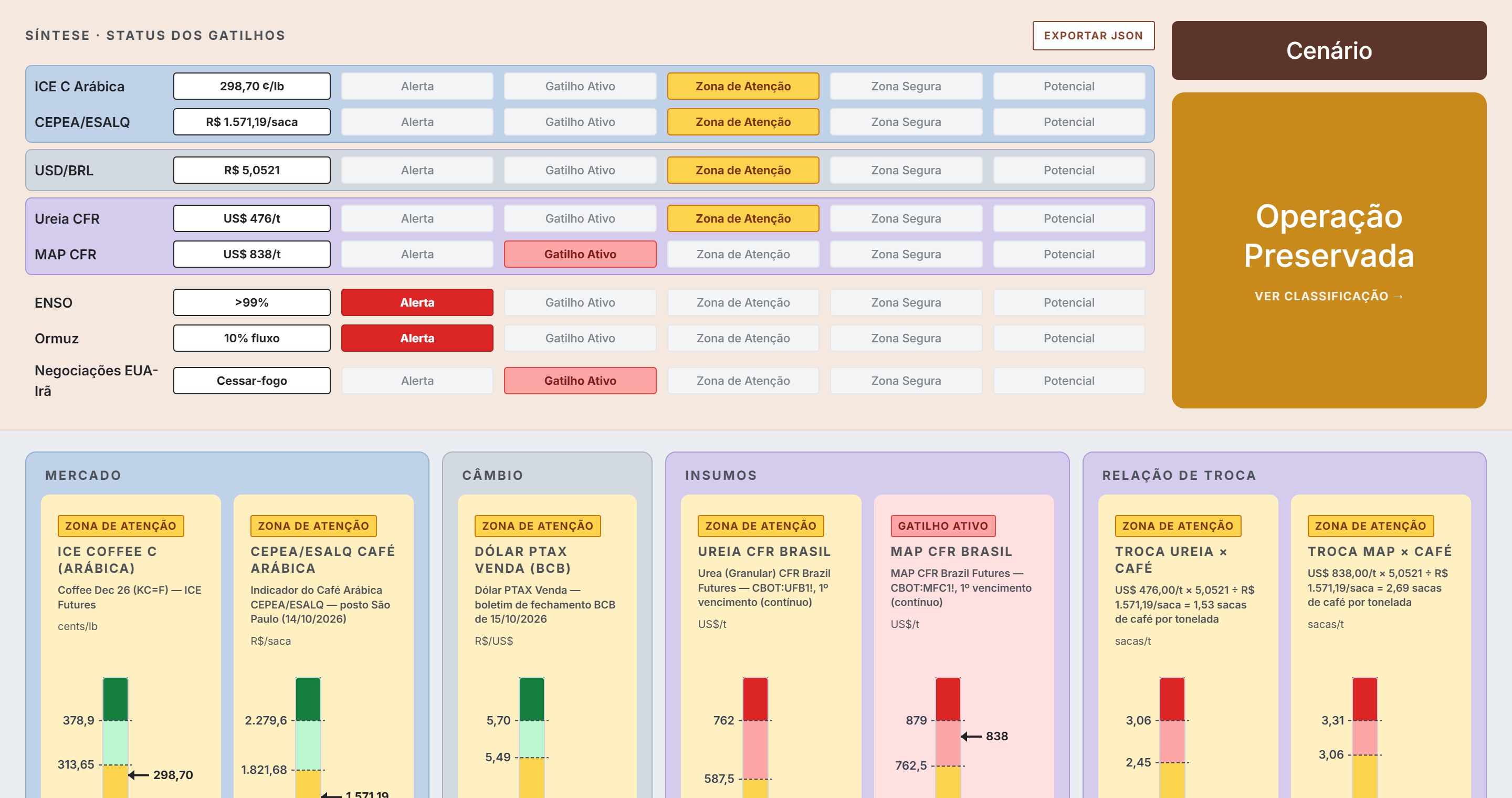The height and width of the screenshot is (798, 1512).
Task: Click the ICE Coffee C (Arábica) card title
Action: pyautogui.click(x=108, y=560)
